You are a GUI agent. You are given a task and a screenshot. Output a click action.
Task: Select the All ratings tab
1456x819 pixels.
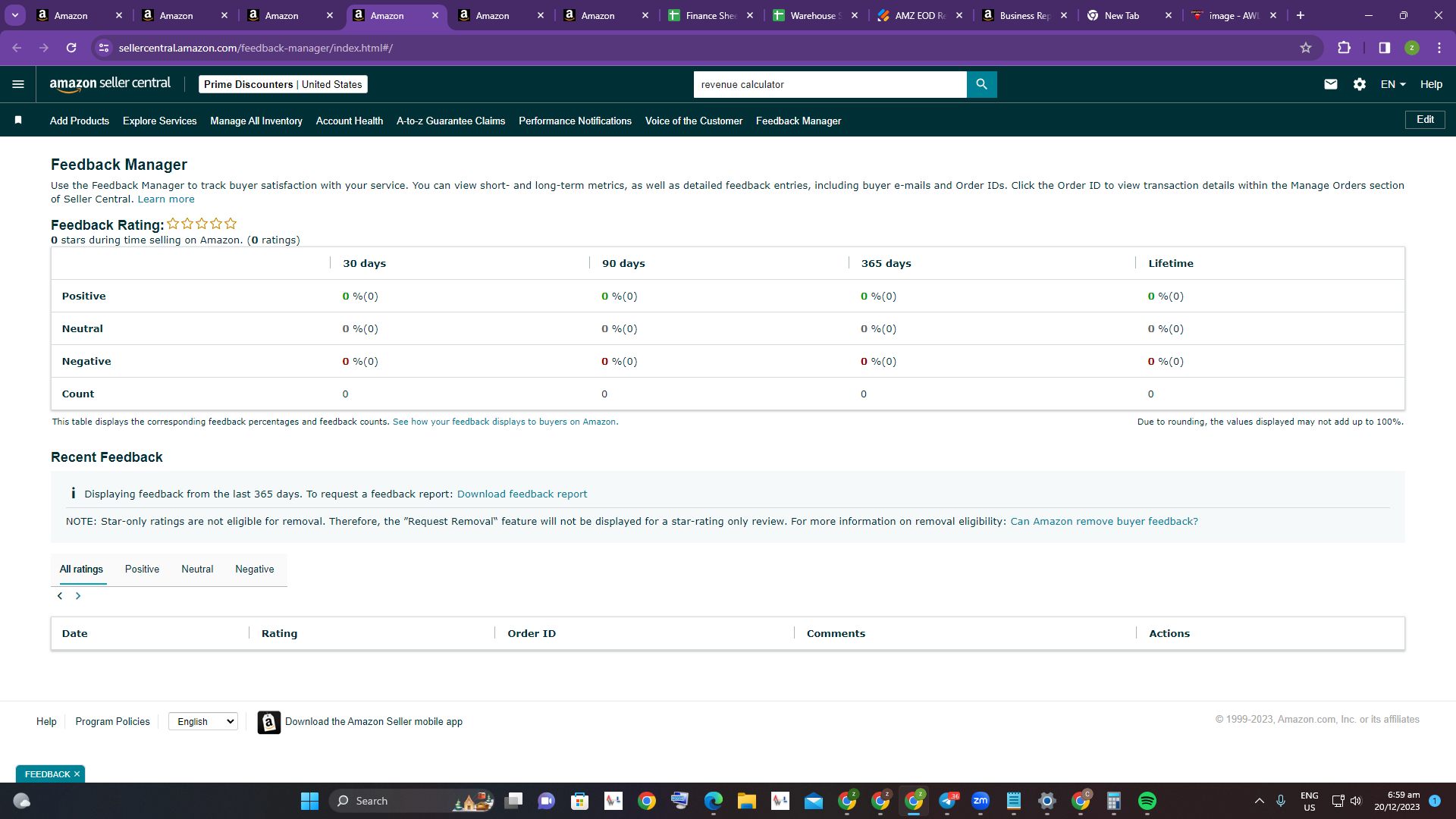81,570
